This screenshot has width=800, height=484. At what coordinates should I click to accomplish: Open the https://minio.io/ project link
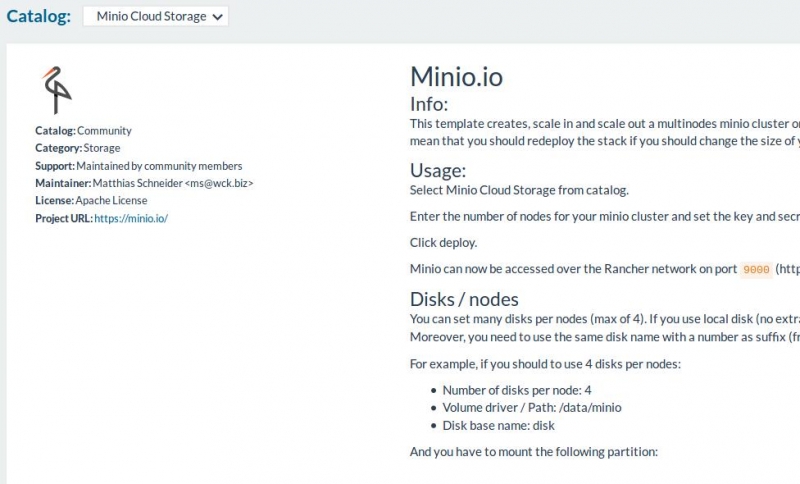click(131, 218)
